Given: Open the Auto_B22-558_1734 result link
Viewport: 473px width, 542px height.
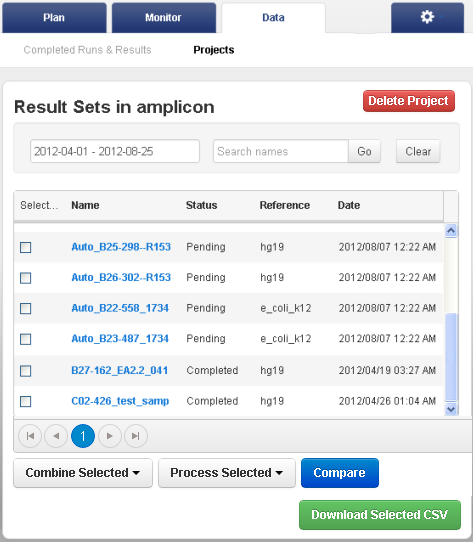Looking at the screenshot, I should coord(120,308).
